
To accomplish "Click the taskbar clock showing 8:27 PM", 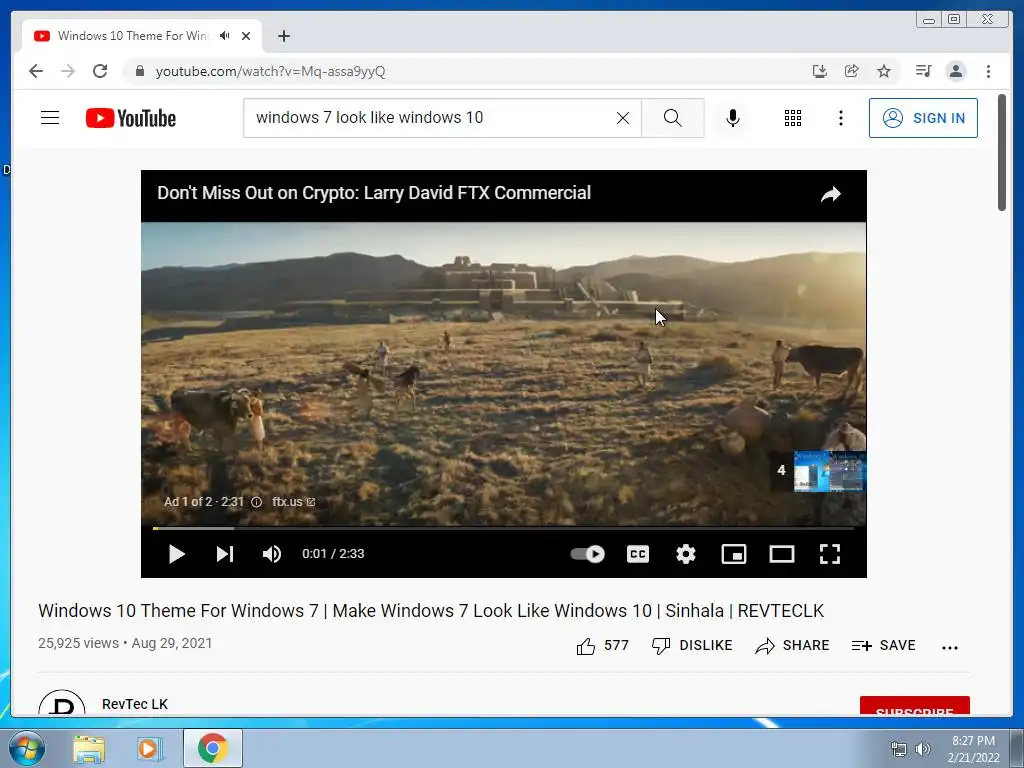I will coord(973,748).
